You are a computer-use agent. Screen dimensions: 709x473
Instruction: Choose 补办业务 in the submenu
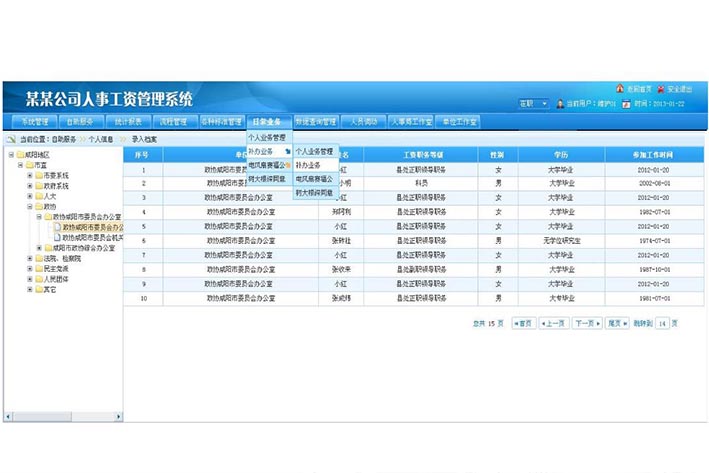pos(315,165)
